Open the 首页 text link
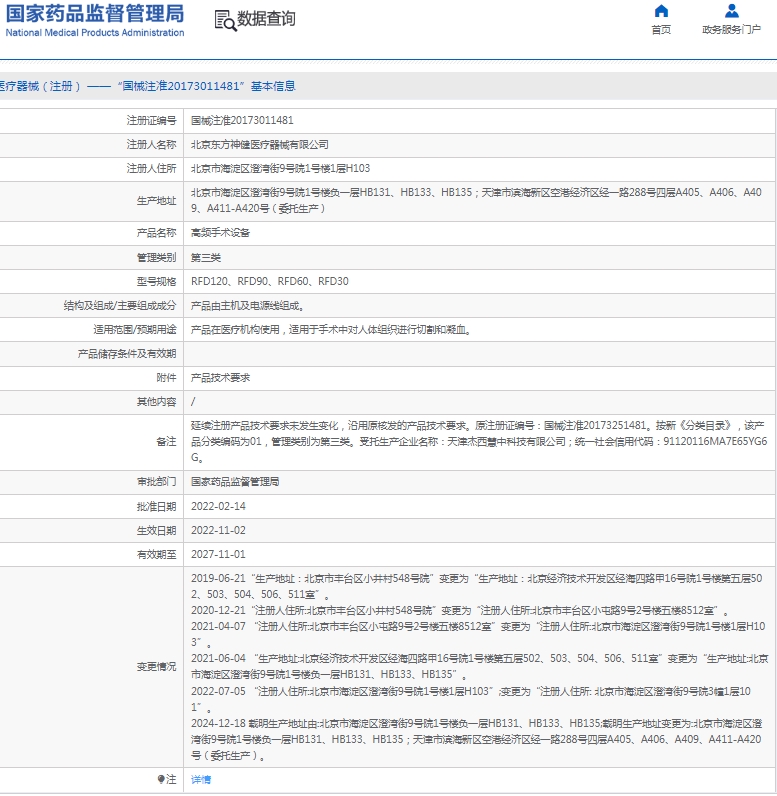 661,30
